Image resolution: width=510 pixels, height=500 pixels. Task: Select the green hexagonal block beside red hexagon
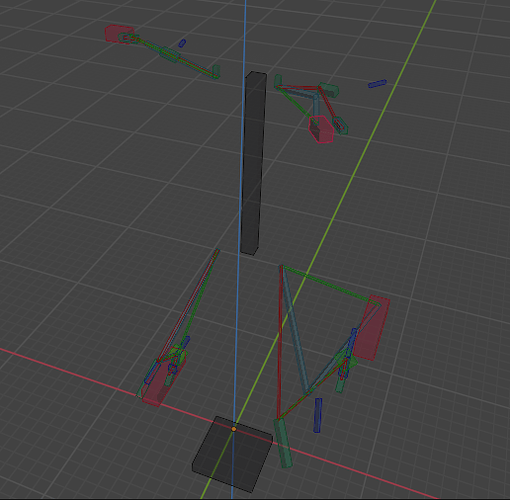point(340,125)
